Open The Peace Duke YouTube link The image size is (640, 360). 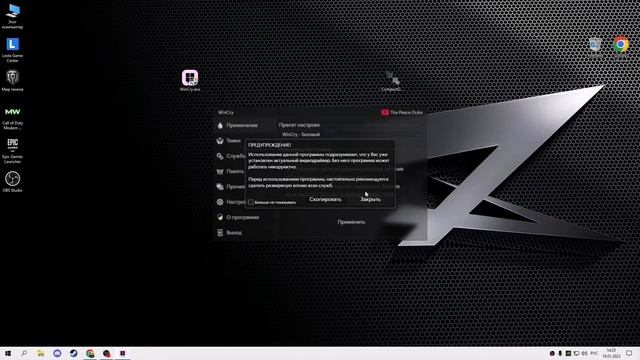(402, 112)
